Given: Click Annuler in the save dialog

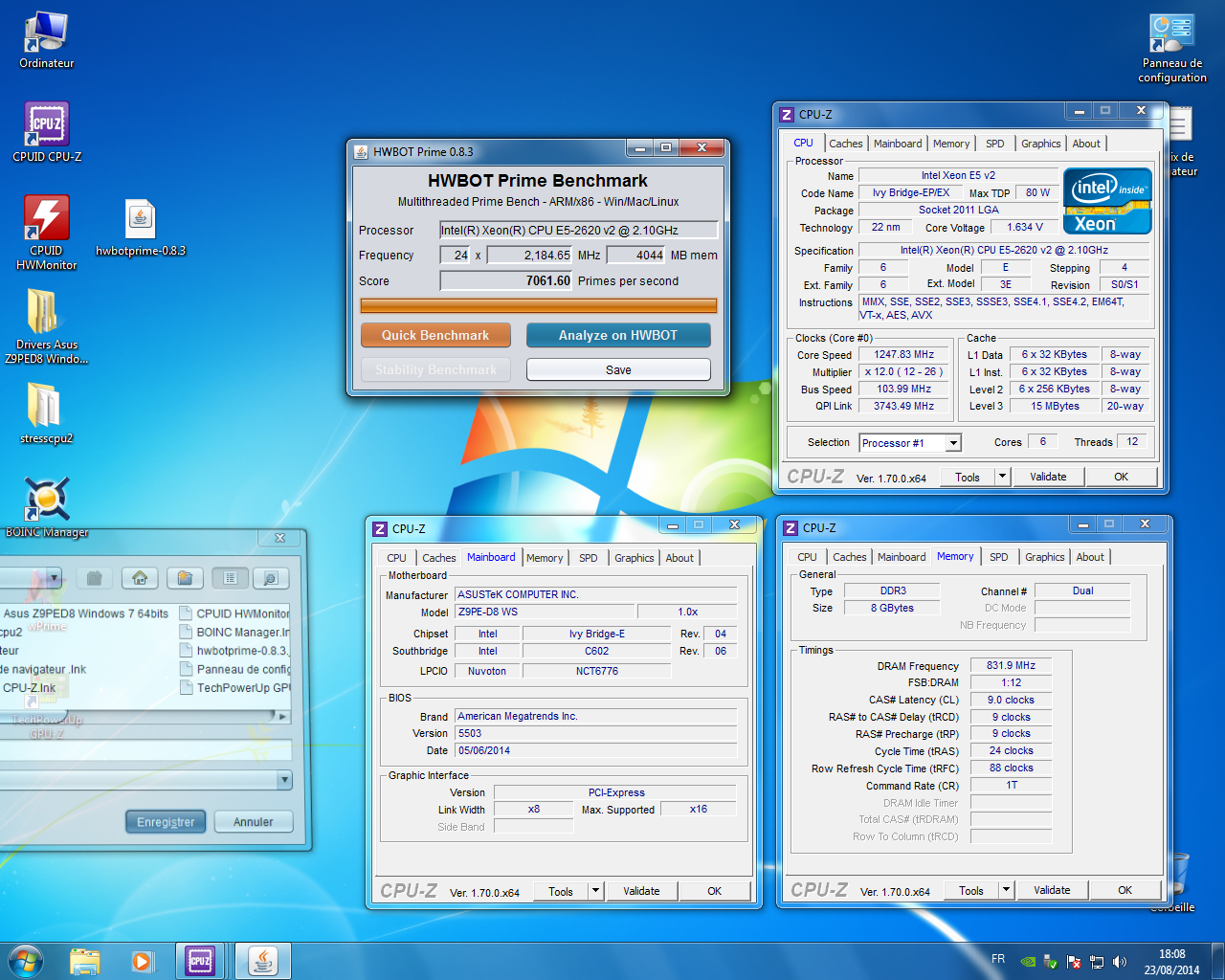Looking at the screenshot, I should (x=253, y=822).
